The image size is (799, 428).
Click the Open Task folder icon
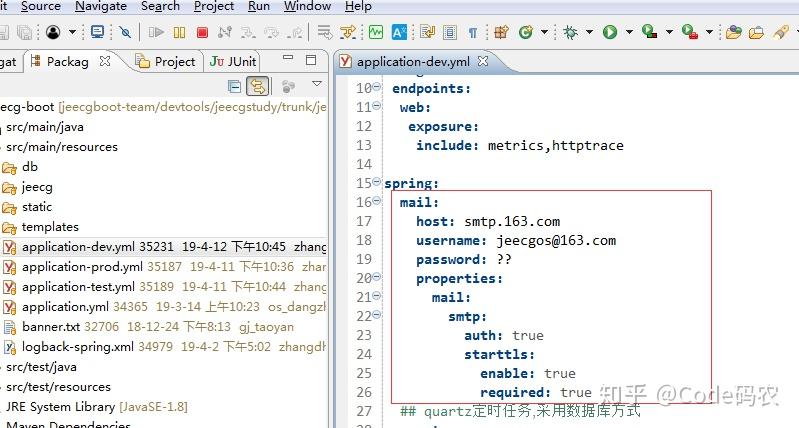(x=756, y=33)
